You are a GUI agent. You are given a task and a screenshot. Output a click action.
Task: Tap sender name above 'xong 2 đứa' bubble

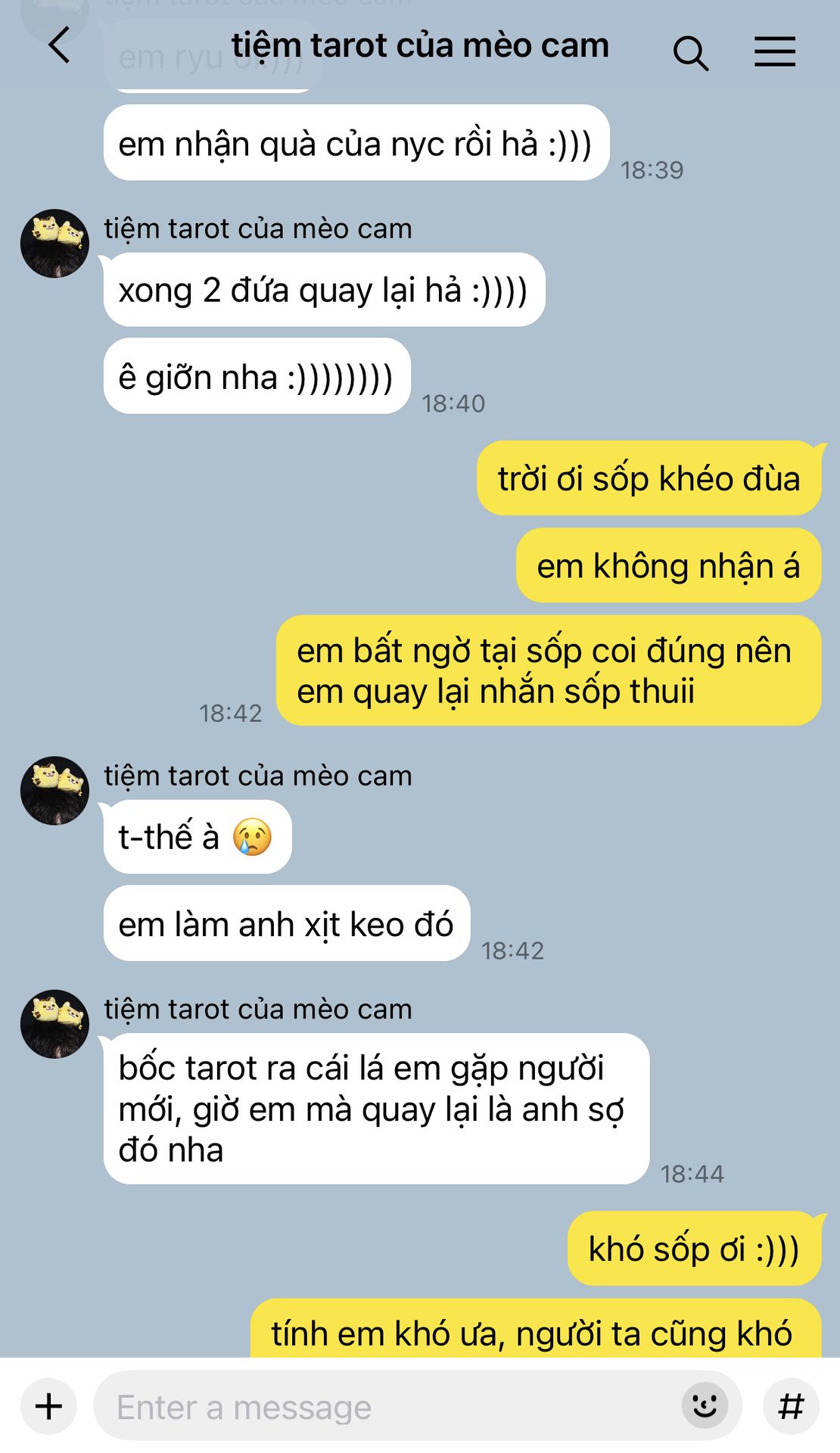click(x=258, y=229)
